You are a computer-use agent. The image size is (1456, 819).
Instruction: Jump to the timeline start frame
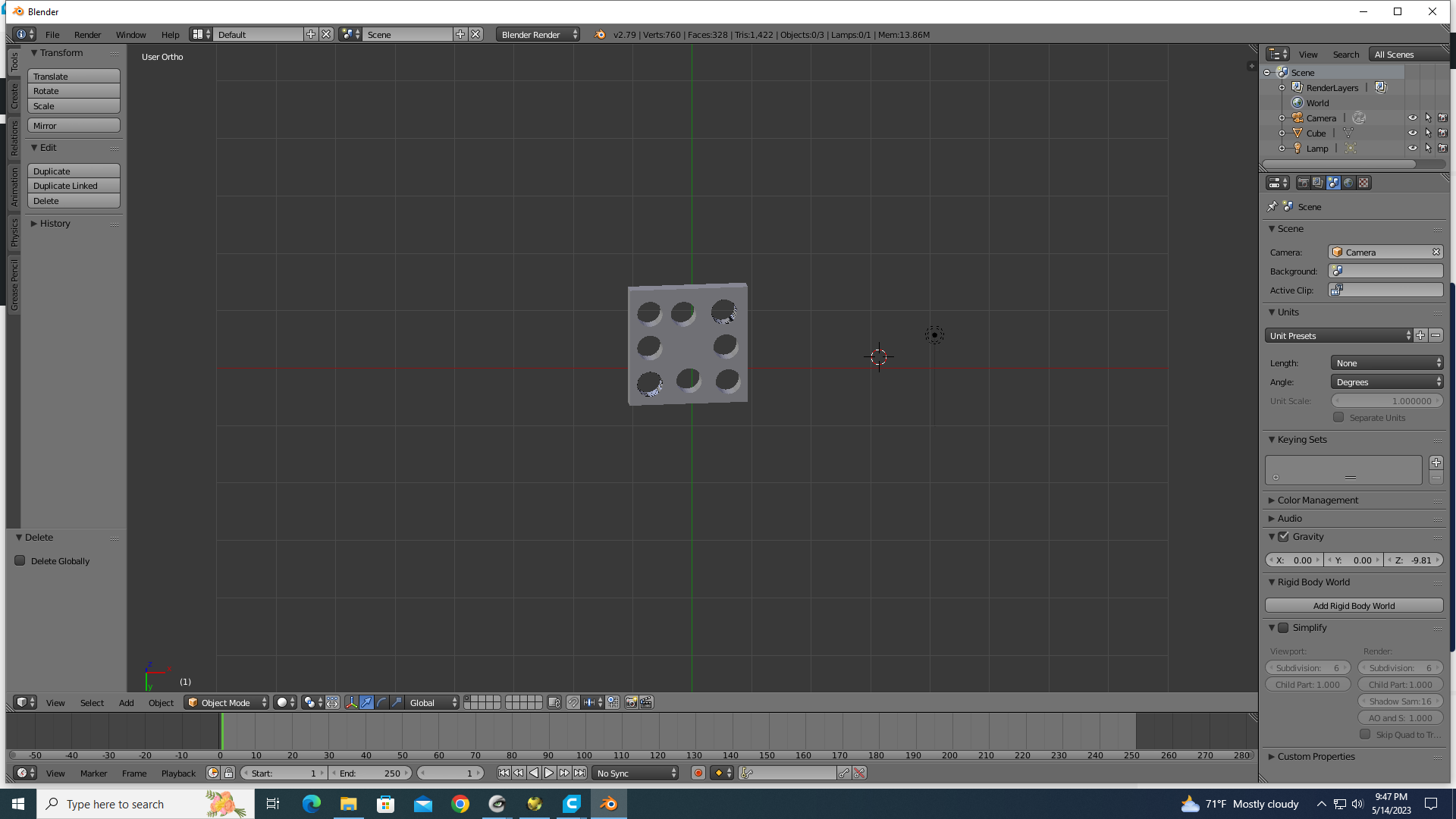tap(504, 773)
